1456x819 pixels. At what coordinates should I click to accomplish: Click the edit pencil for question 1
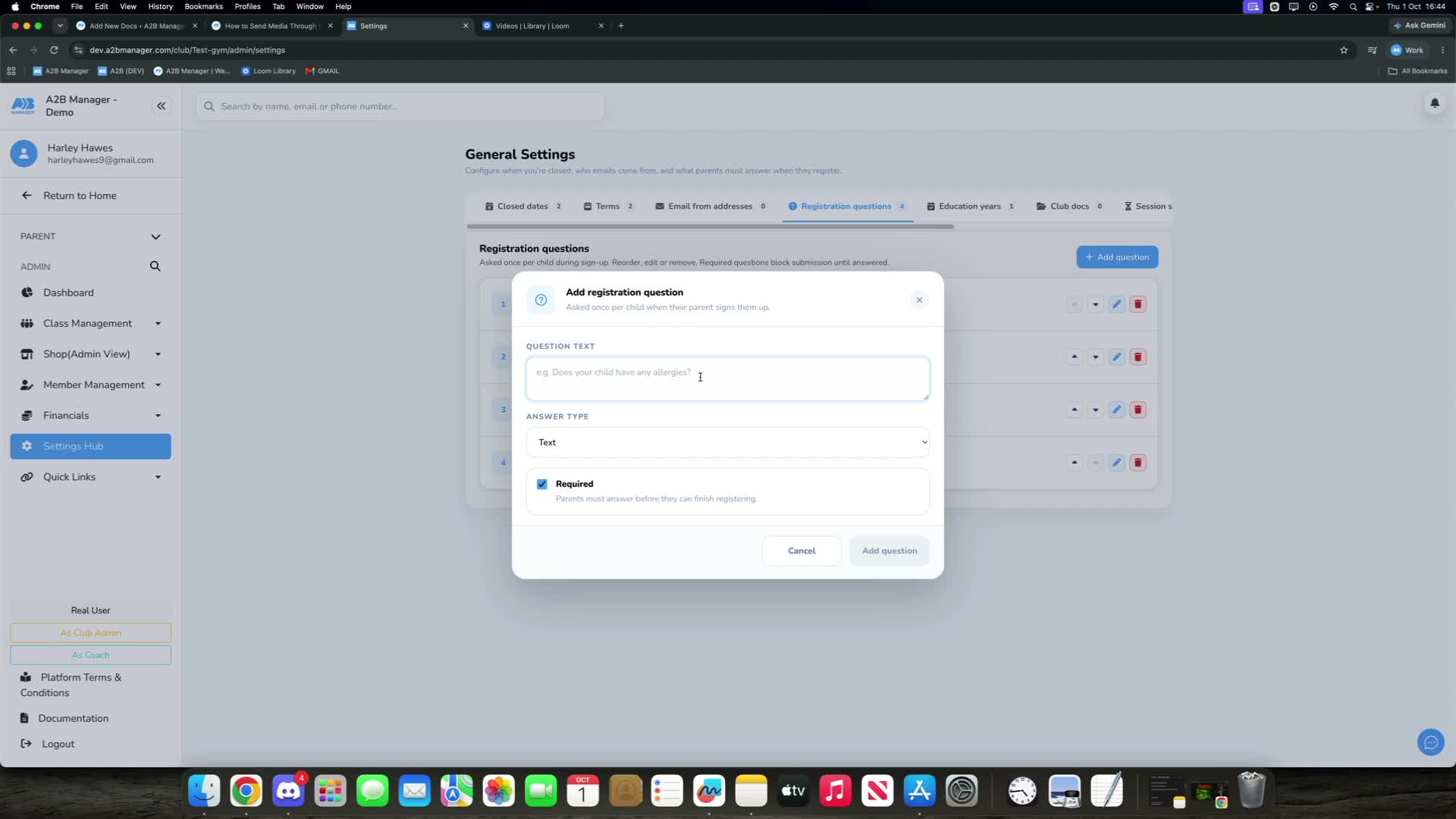[x=1116, y=305]
